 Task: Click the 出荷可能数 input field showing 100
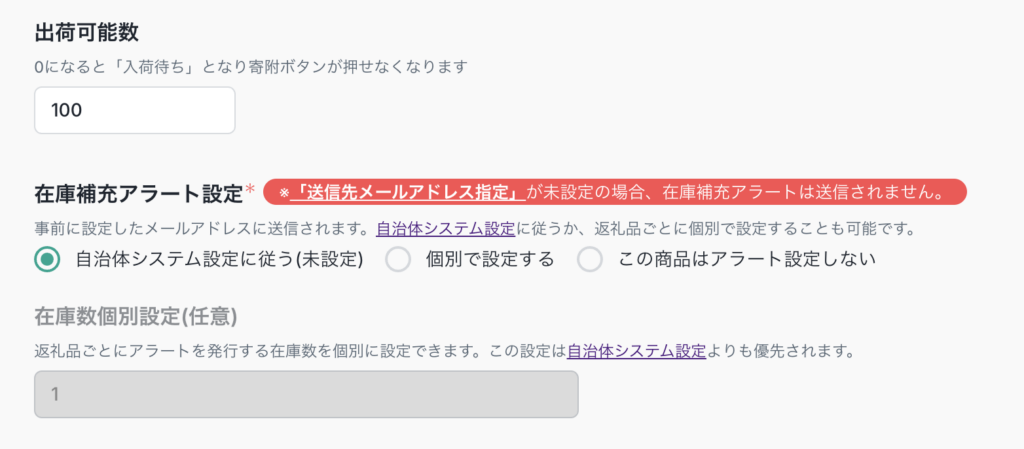tap(135, 110)
